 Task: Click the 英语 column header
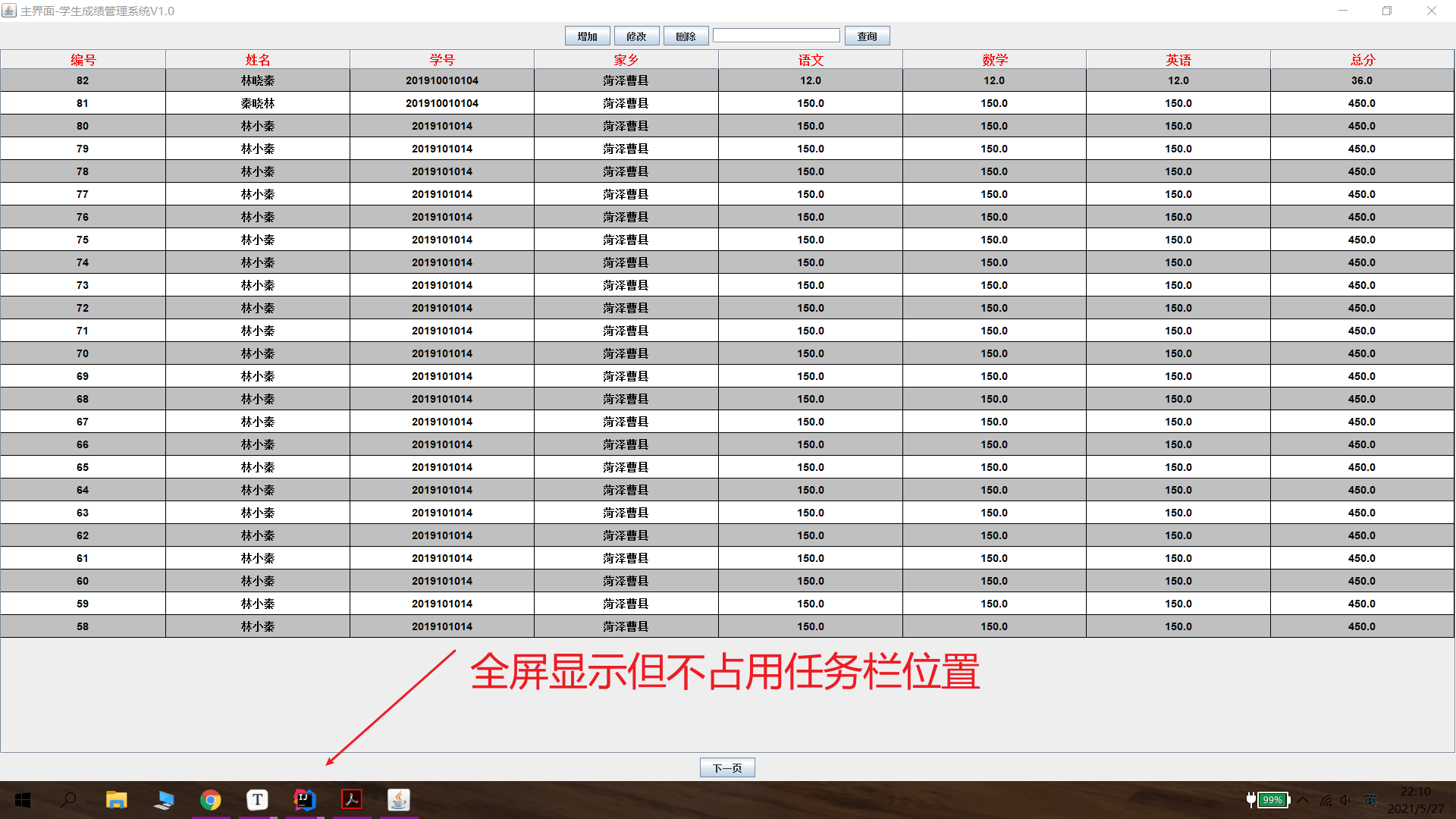pos(1178,60)
